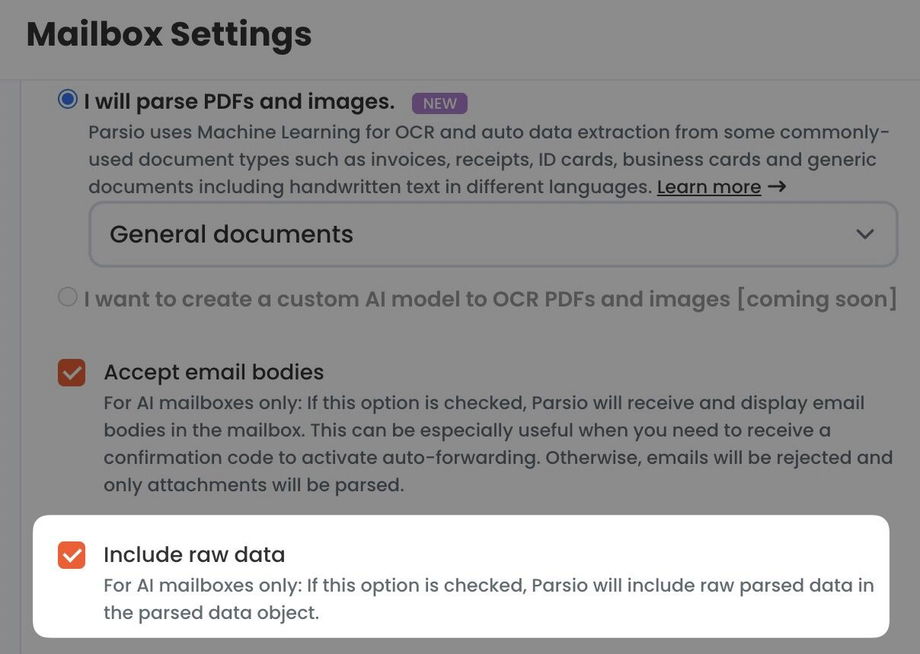Click the Accept email bodies description paragraph
Image resolution: width=920 pixels, height=654 pixels.
[497, 444]
